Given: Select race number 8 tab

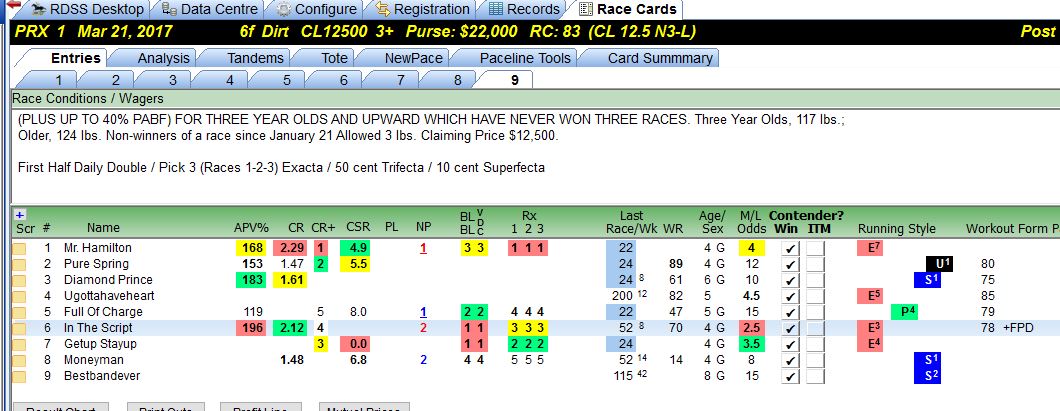Looking at the screenshot, I should click(x=458, y=80).
